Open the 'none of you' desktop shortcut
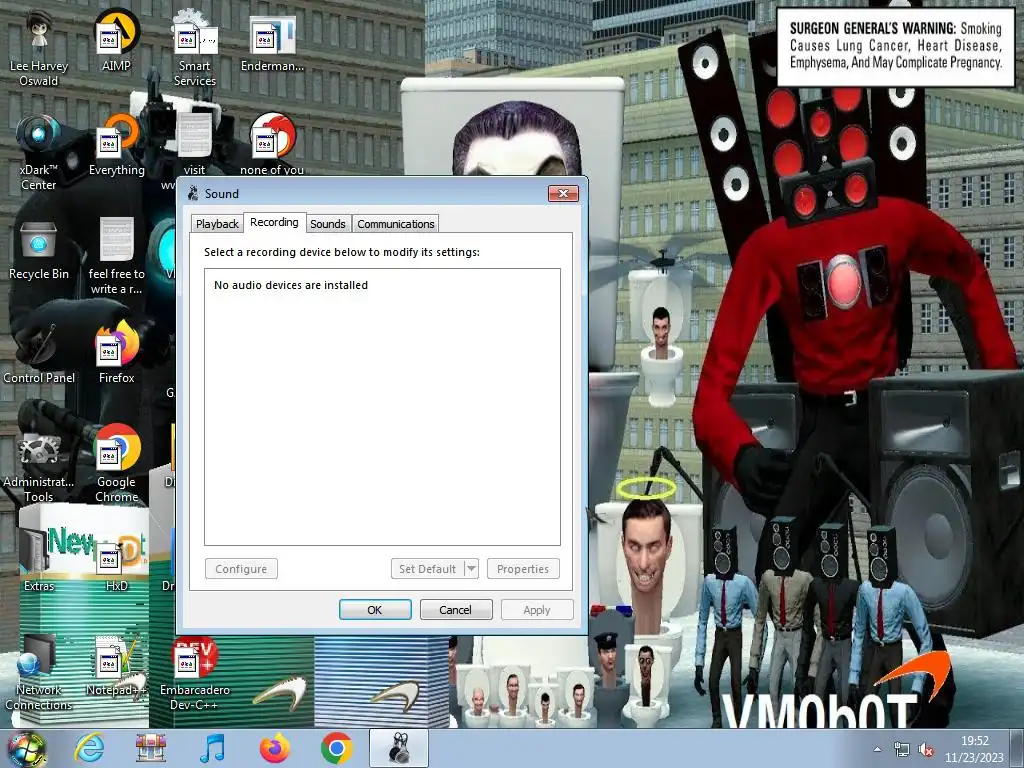Screen dimensions: 1024x768 [272, 145]
